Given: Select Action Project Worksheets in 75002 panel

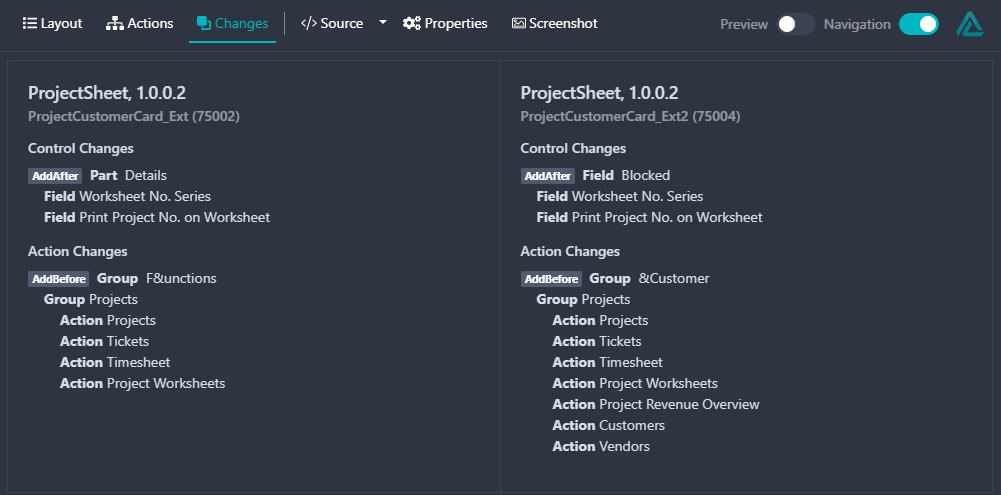Looking at the screenshot, I should (142, 383).
